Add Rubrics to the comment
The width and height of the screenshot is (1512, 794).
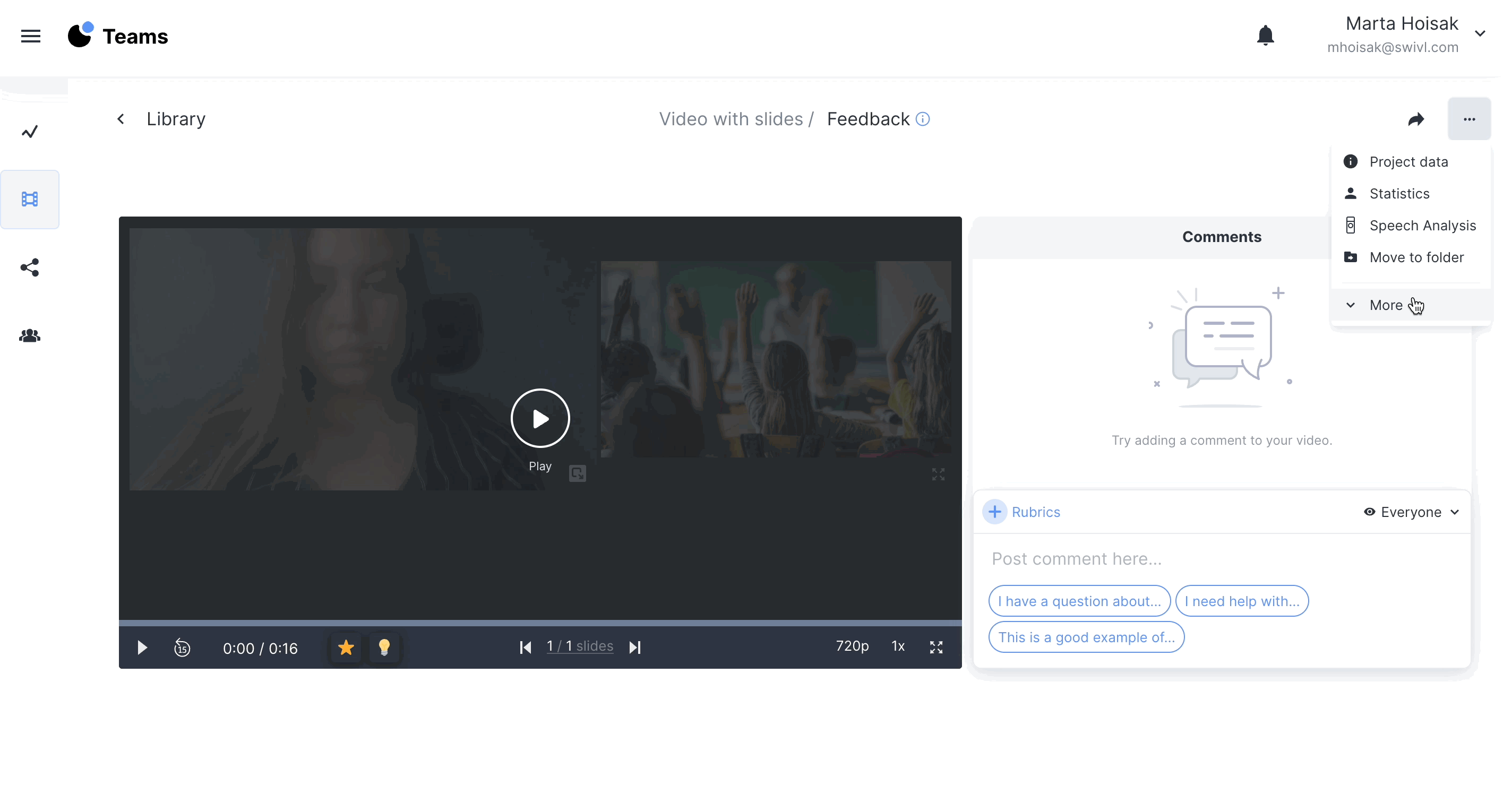coord(1022,512)
